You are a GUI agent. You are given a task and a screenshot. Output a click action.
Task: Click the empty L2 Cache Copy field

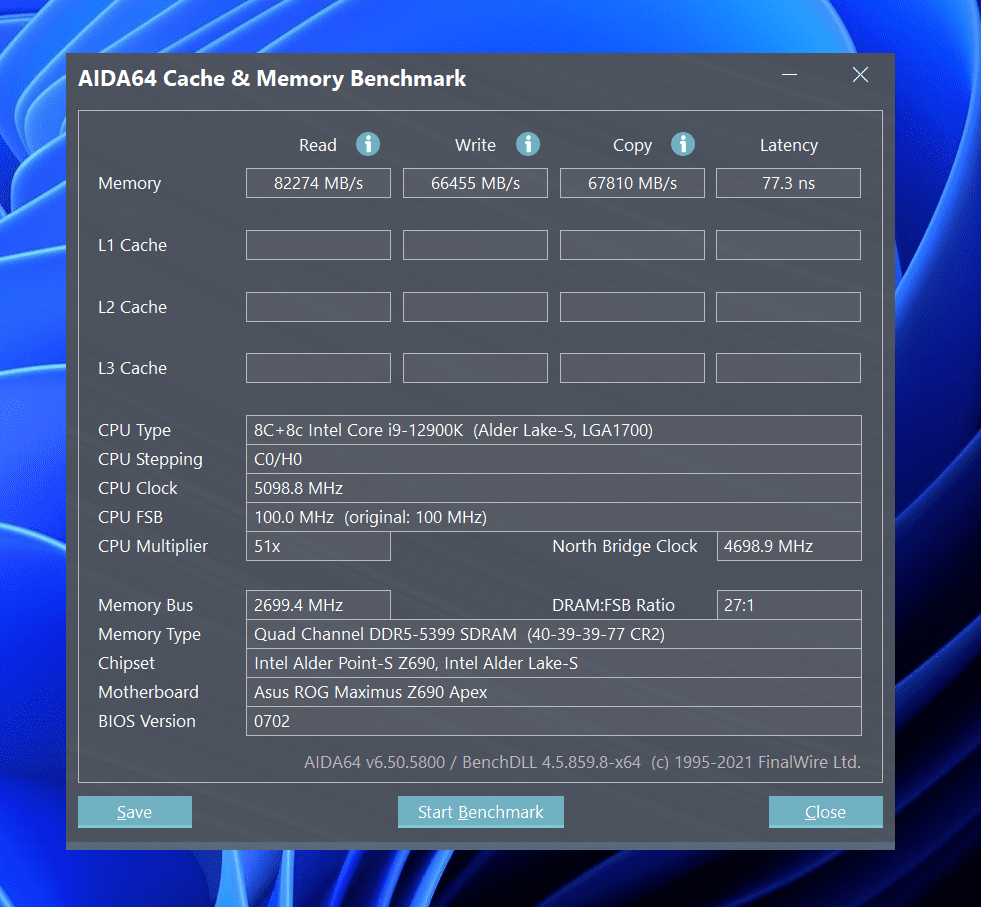point(632,307)
